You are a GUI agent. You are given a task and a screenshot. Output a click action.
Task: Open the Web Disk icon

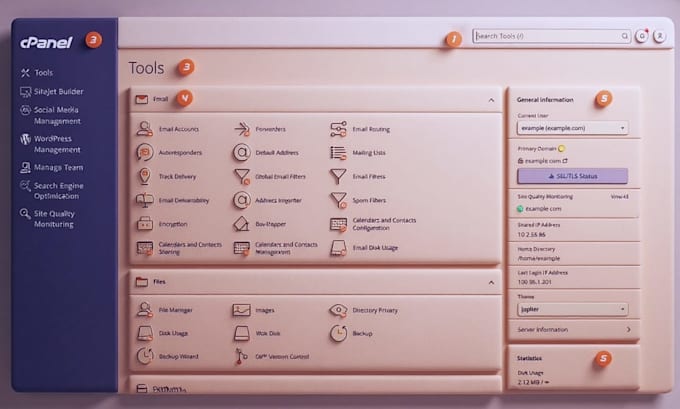click(242, 333)
